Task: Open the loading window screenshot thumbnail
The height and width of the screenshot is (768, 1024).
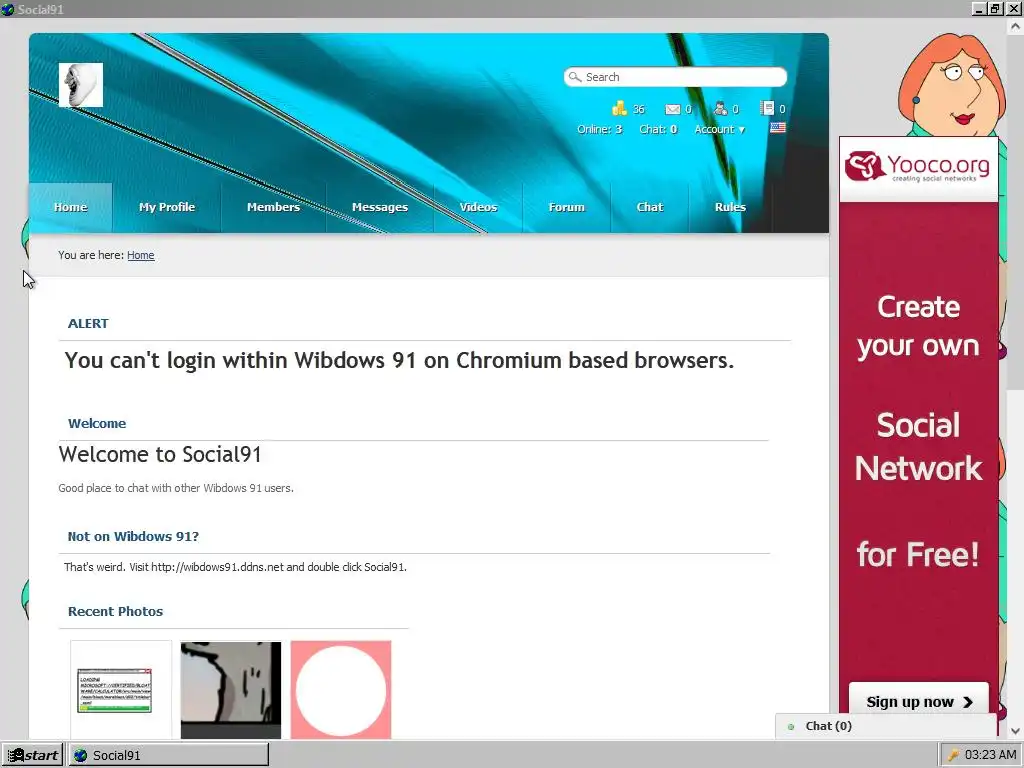Action: coord(121,690)
